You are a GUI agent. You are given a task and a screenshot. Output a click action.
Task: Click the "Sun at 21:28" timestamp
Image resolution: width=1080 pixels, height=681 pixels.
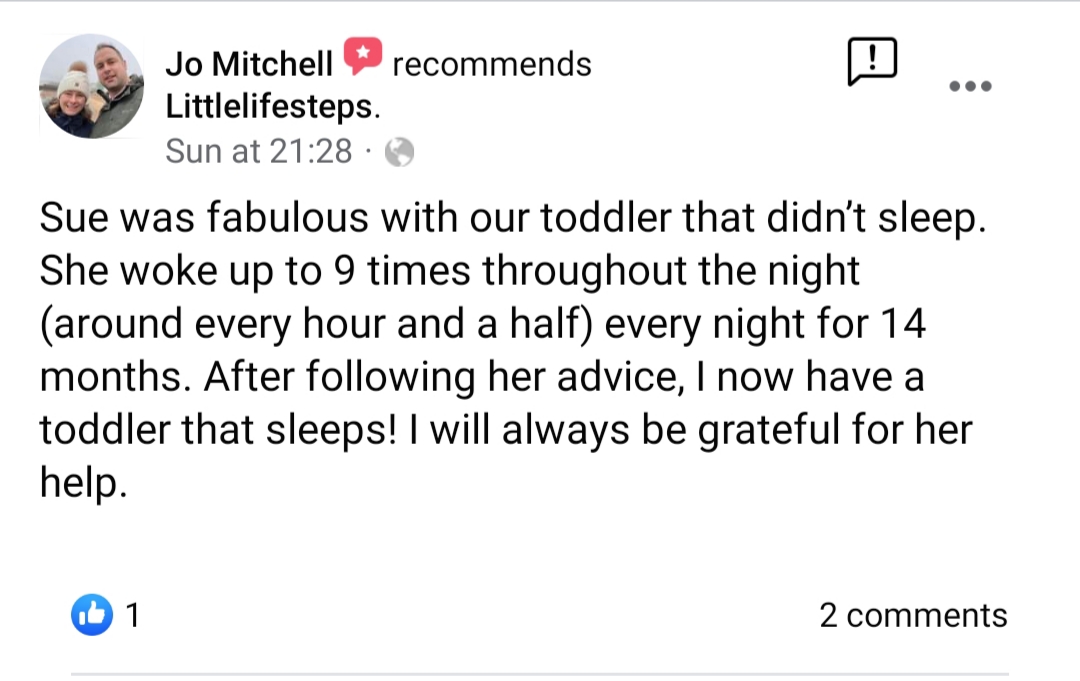click(258, 151)
